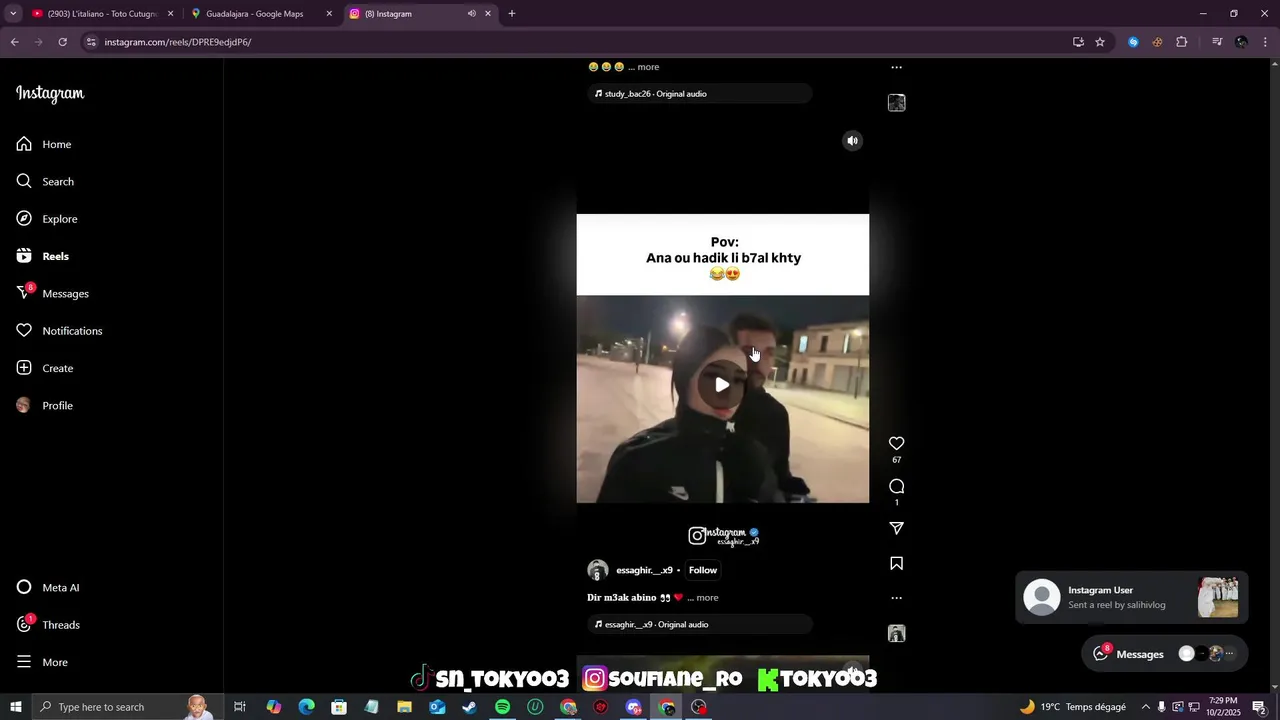Screen dimensions: 1280x720
Task: Open the Notifications panel
Action: [59, 331]
